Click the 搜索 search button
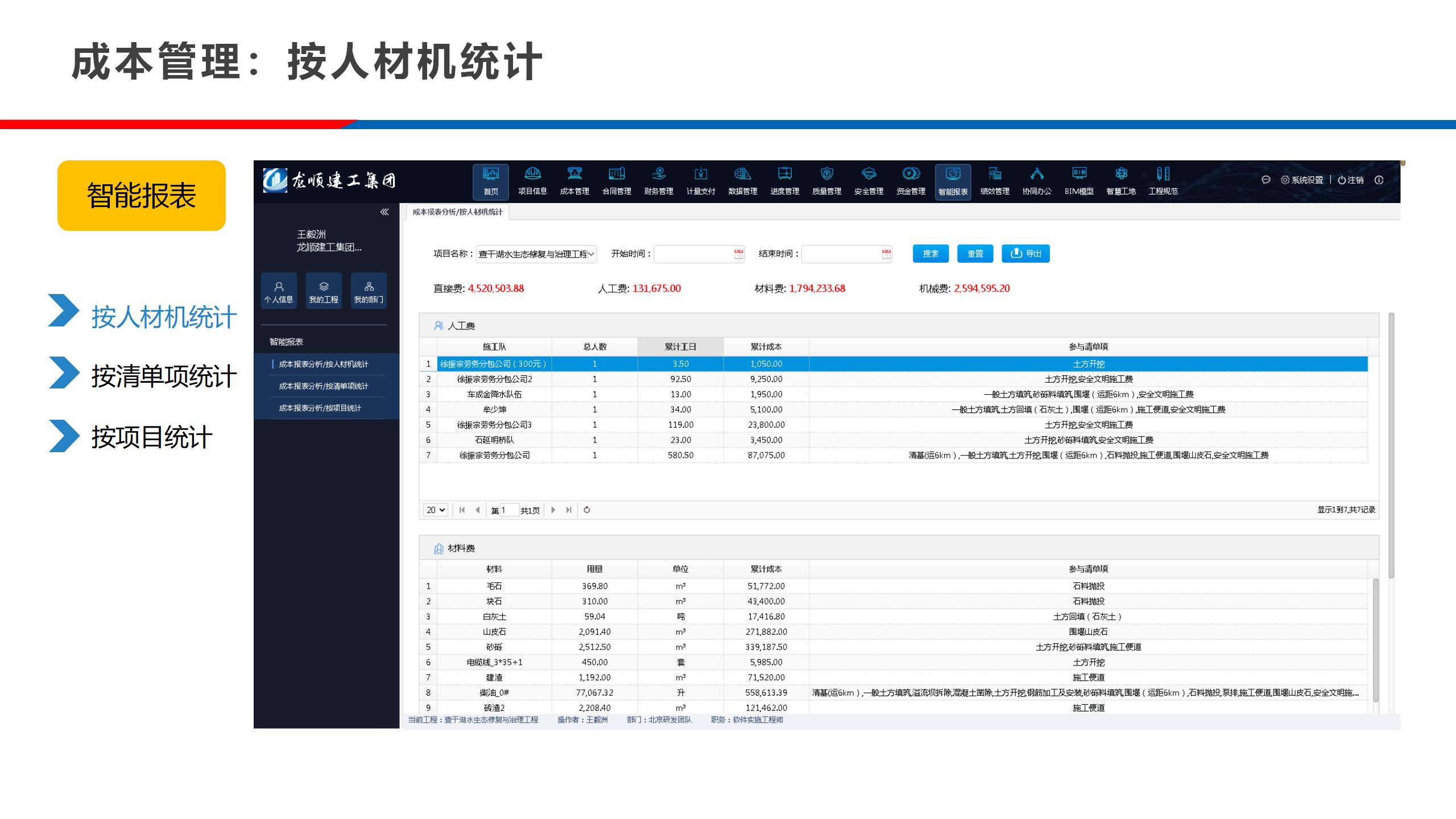This screenshot has height=819, width=1456. tap(930, 254)
